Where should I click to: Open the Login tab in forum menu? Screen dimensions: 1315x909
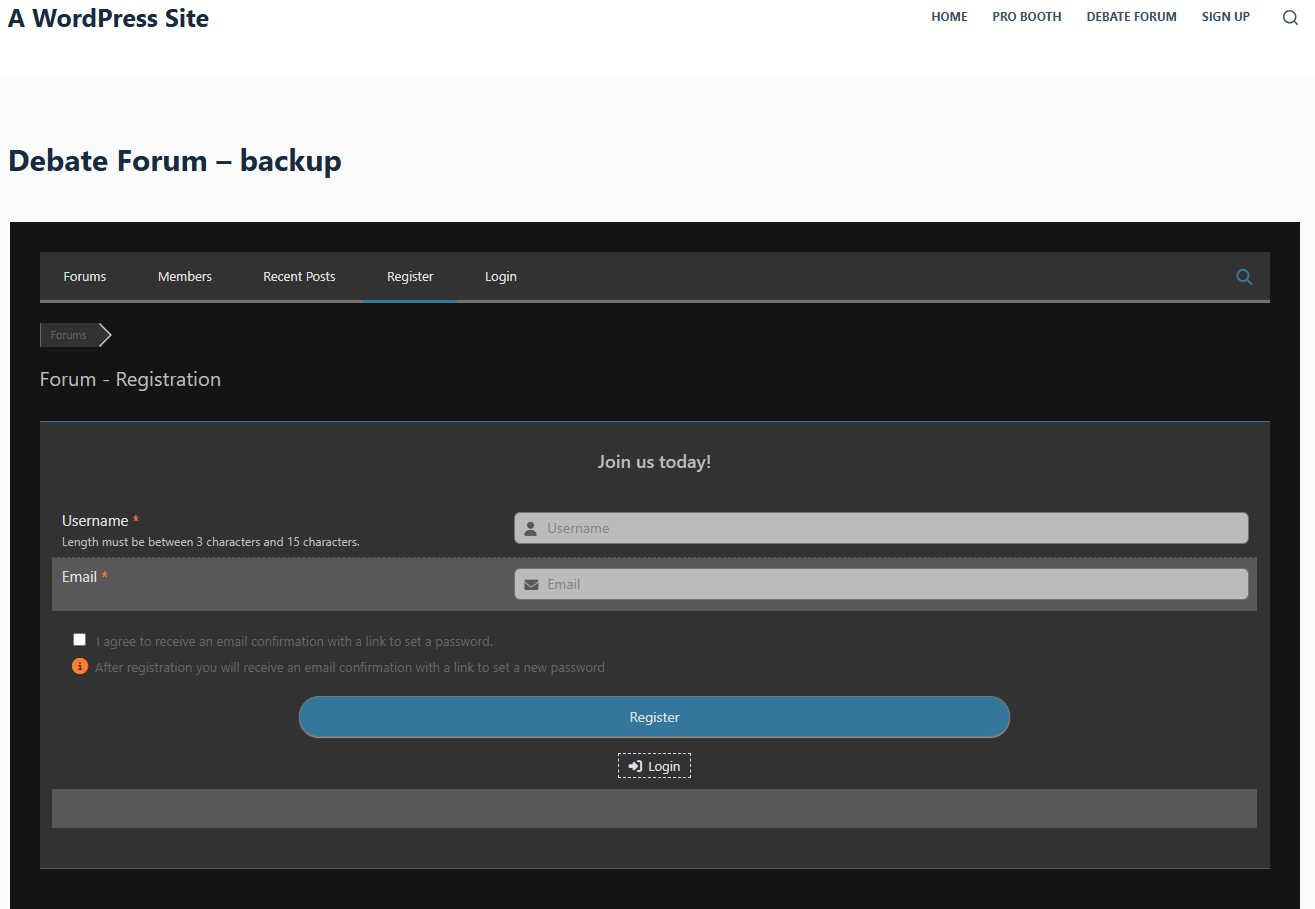501,277
